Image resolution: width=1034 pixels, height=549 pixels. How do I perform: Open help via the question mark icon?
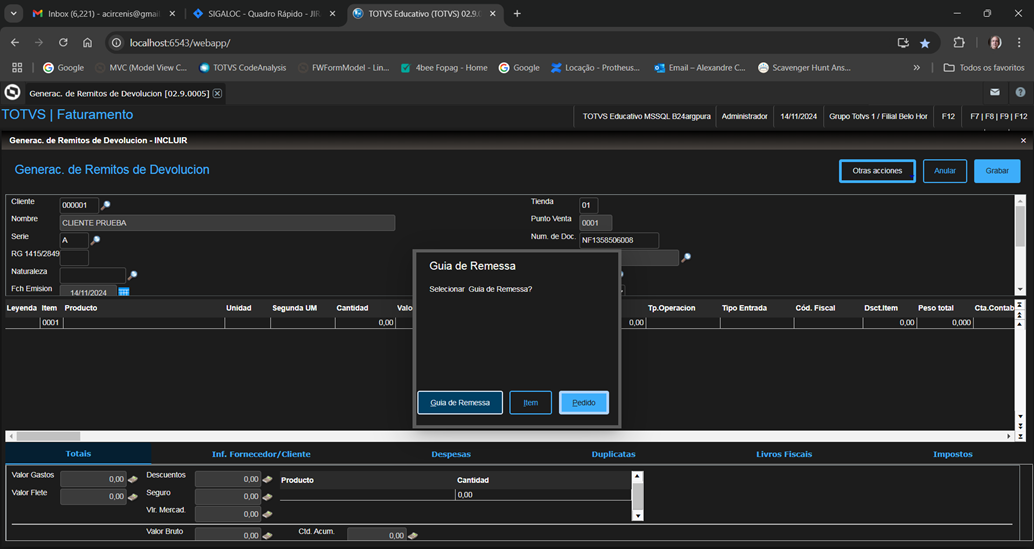coord(1020,92)
